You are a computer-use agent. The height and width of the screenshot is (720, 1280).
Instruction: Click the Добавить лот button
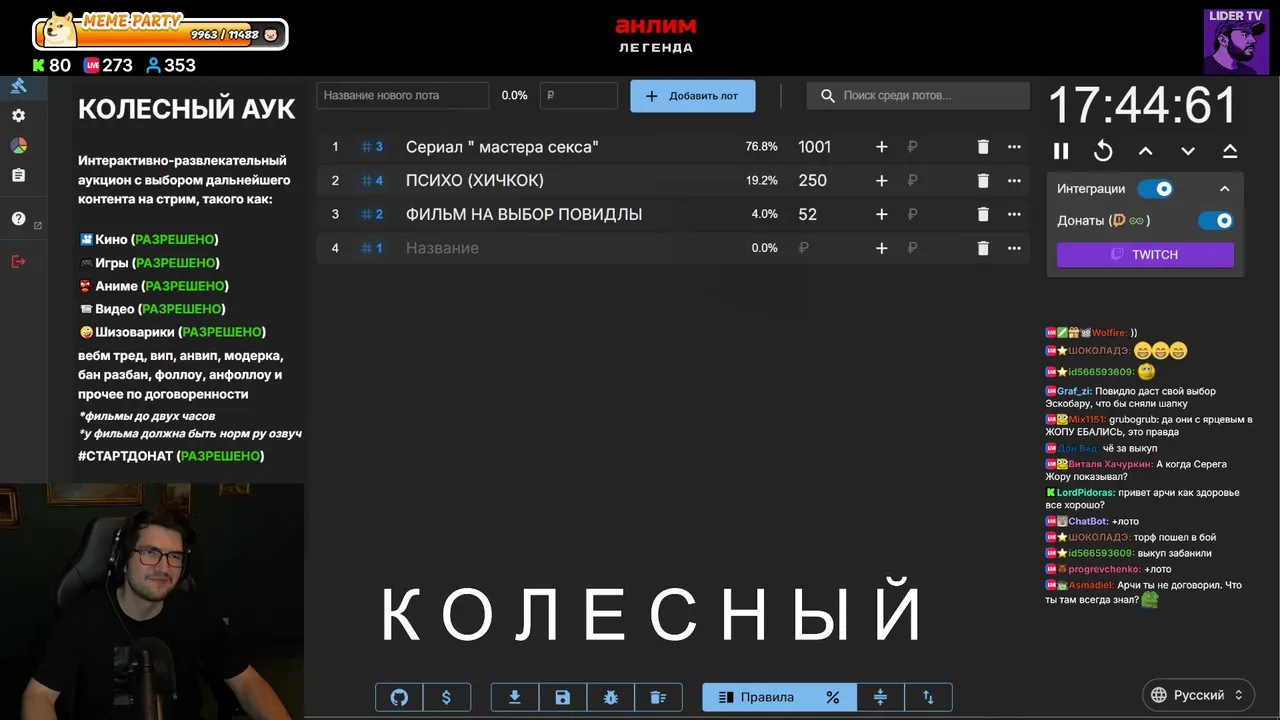[x=692, y=96]
